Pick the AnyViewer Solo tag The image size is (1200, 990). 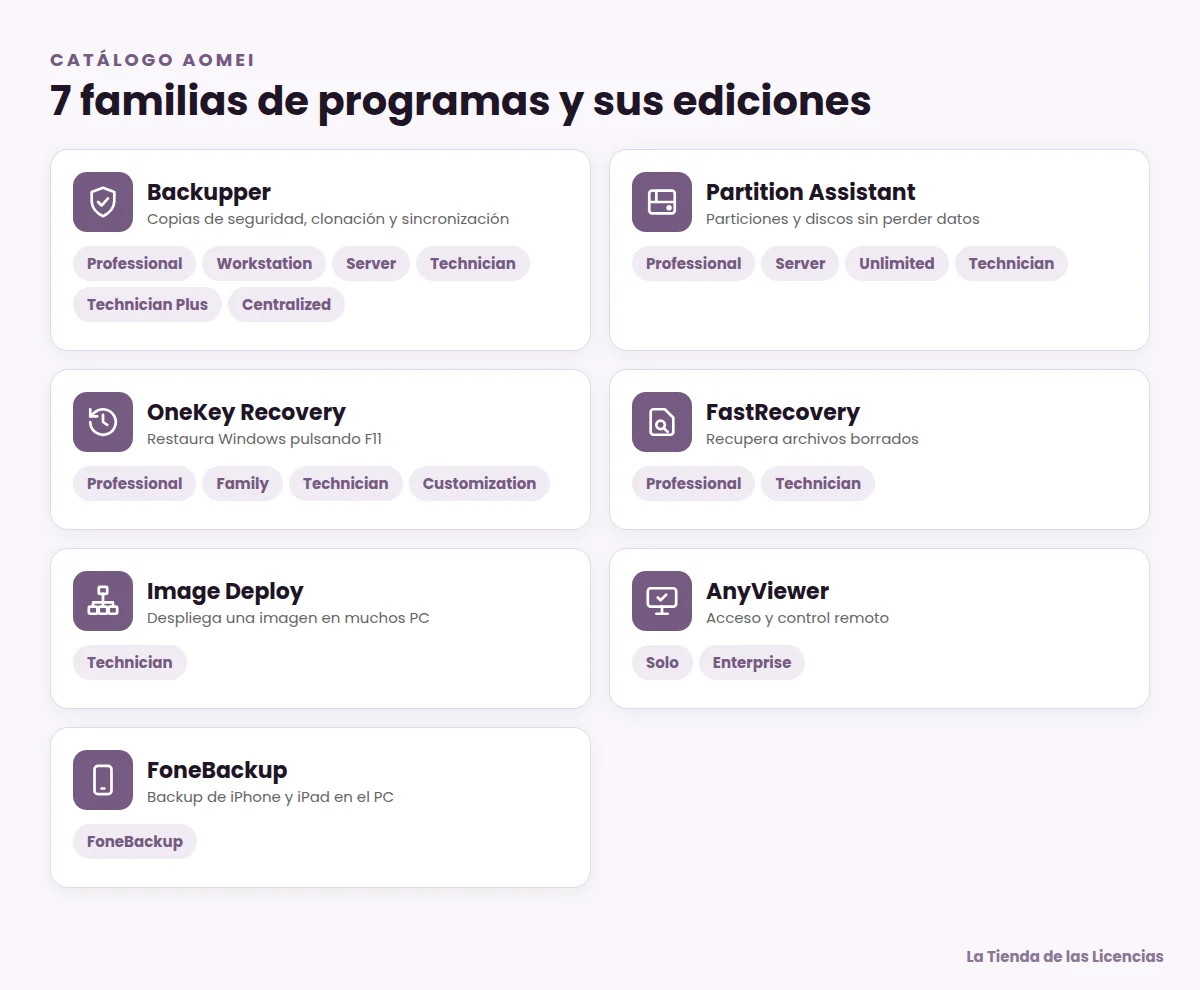662,663
